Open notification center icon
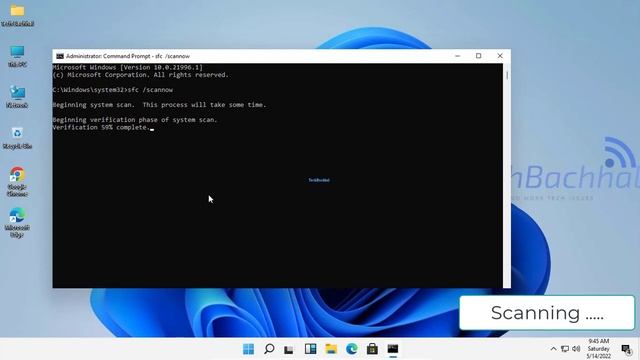 click(x=626, y=349)
